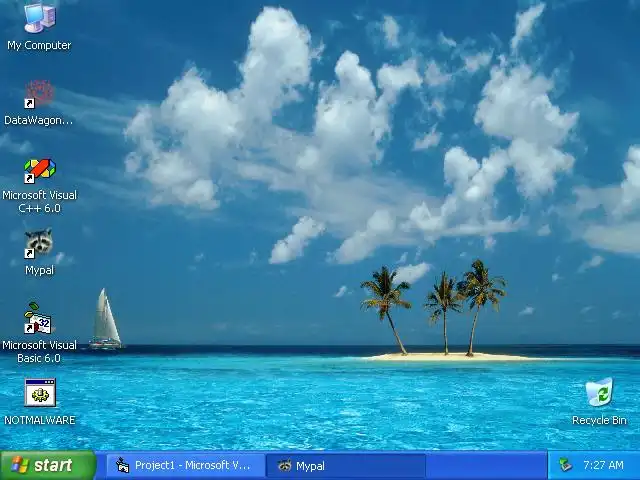Select the My Computer desktop icon
The width and height of the screenshot is (640, 480).
(39, 17)
